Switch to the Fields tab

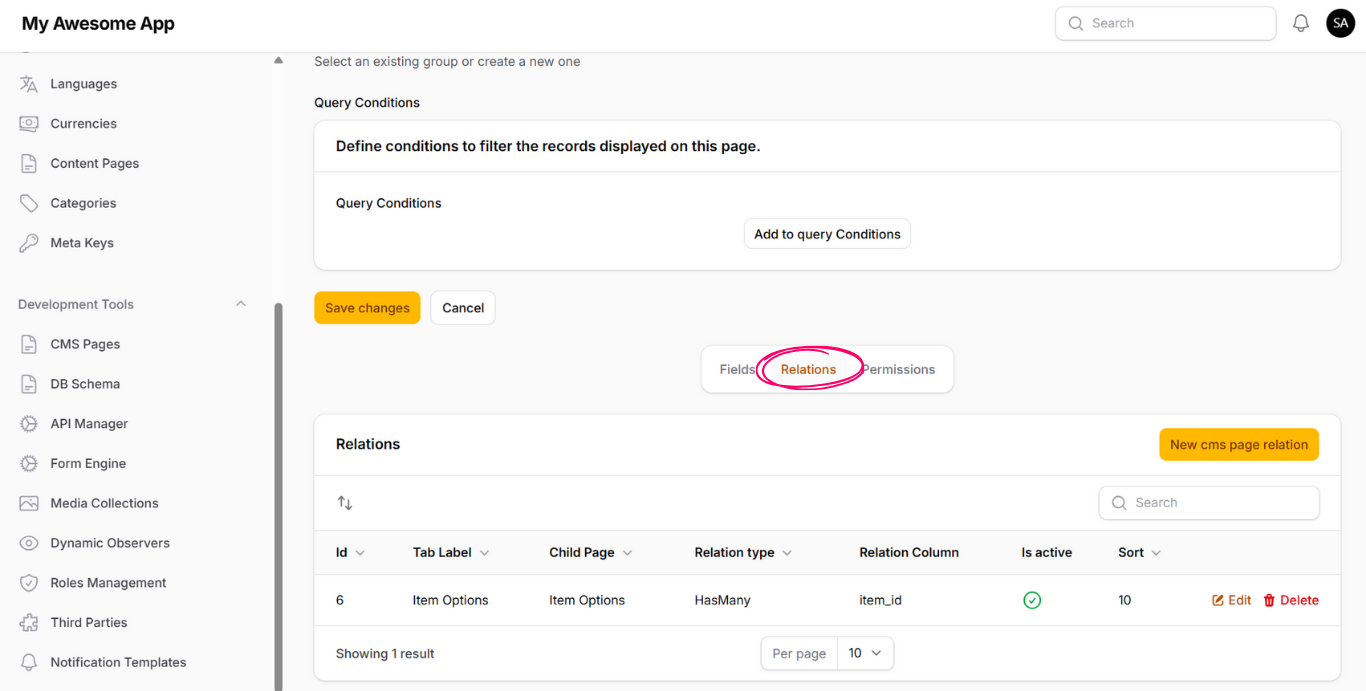[x=736, y=369]
